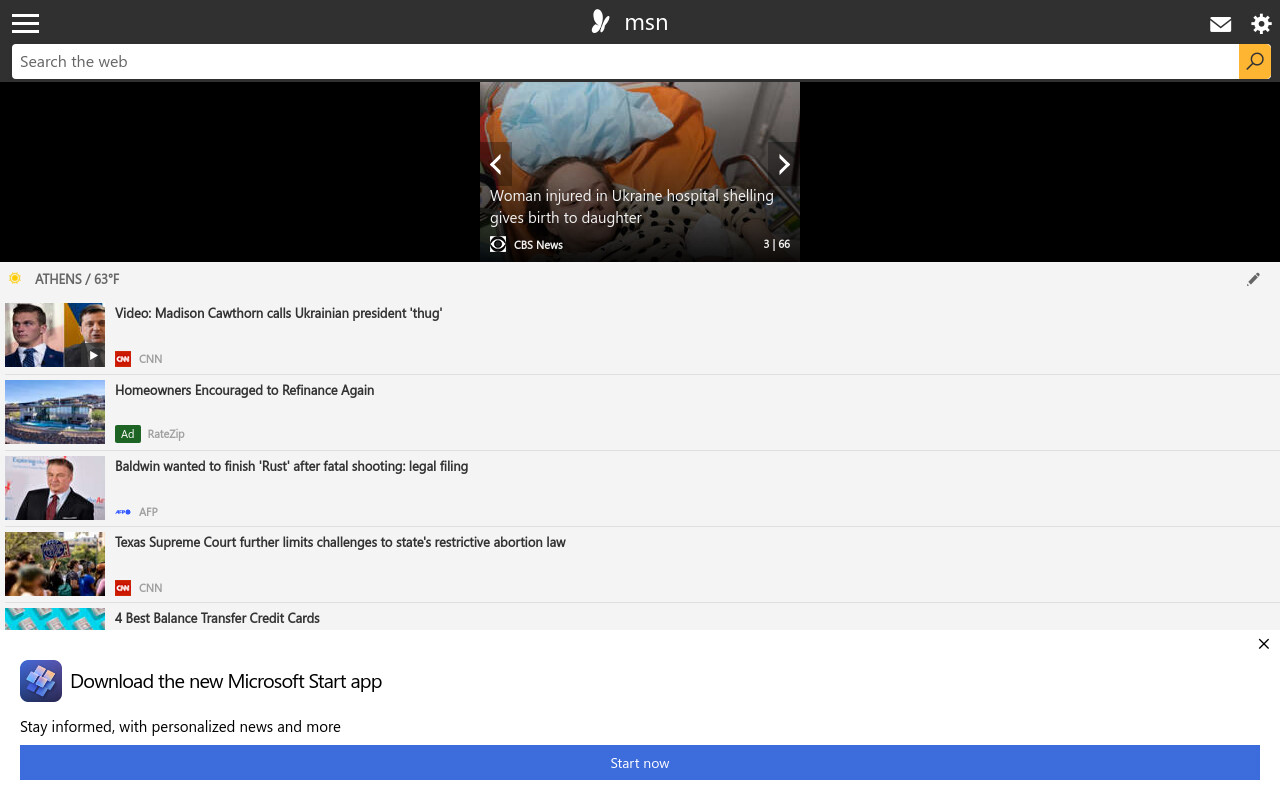Click the sunny weather icon

(x=15, y=278)
